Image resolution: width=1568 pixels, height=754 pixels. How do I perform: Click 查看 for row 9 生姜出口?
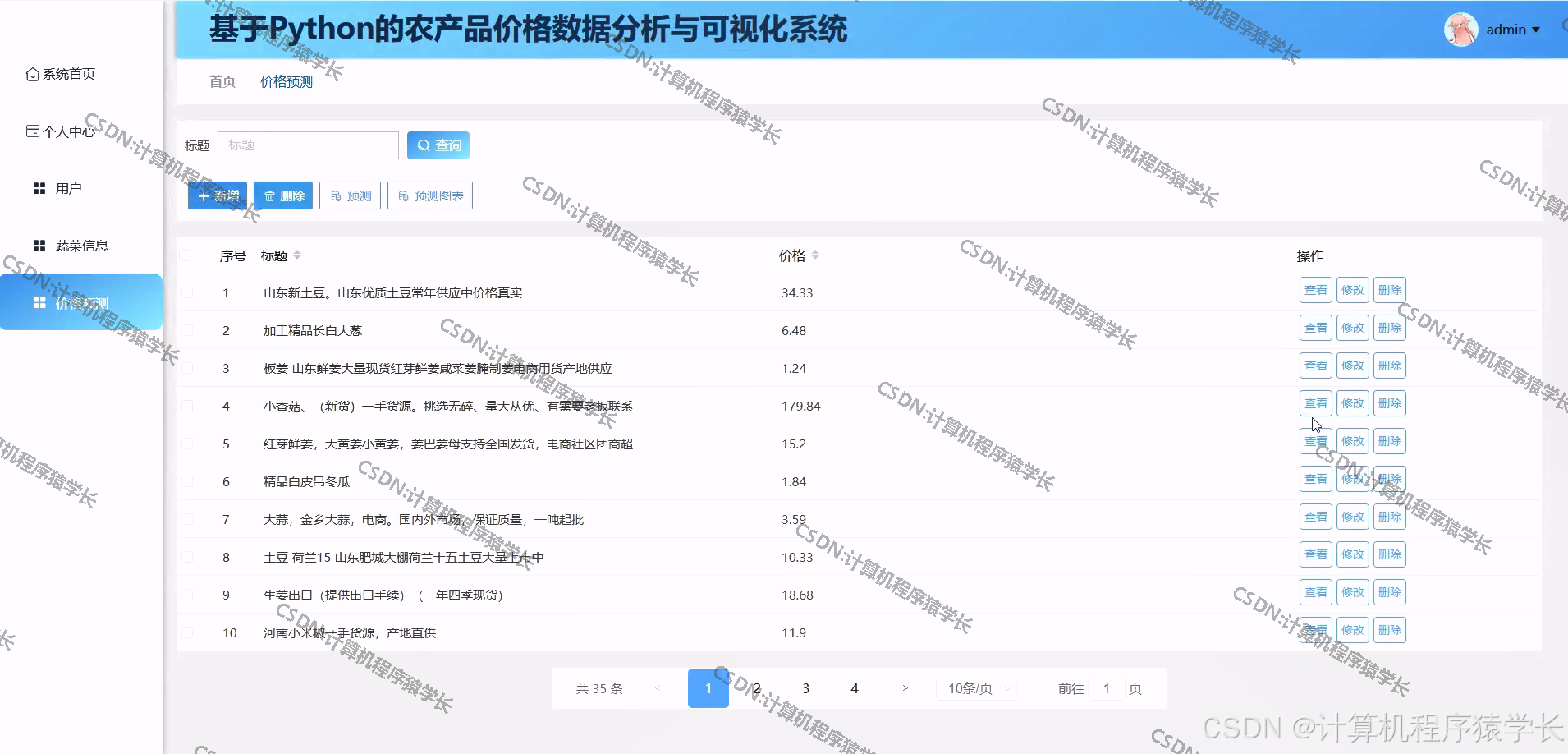coord(1315,592)
